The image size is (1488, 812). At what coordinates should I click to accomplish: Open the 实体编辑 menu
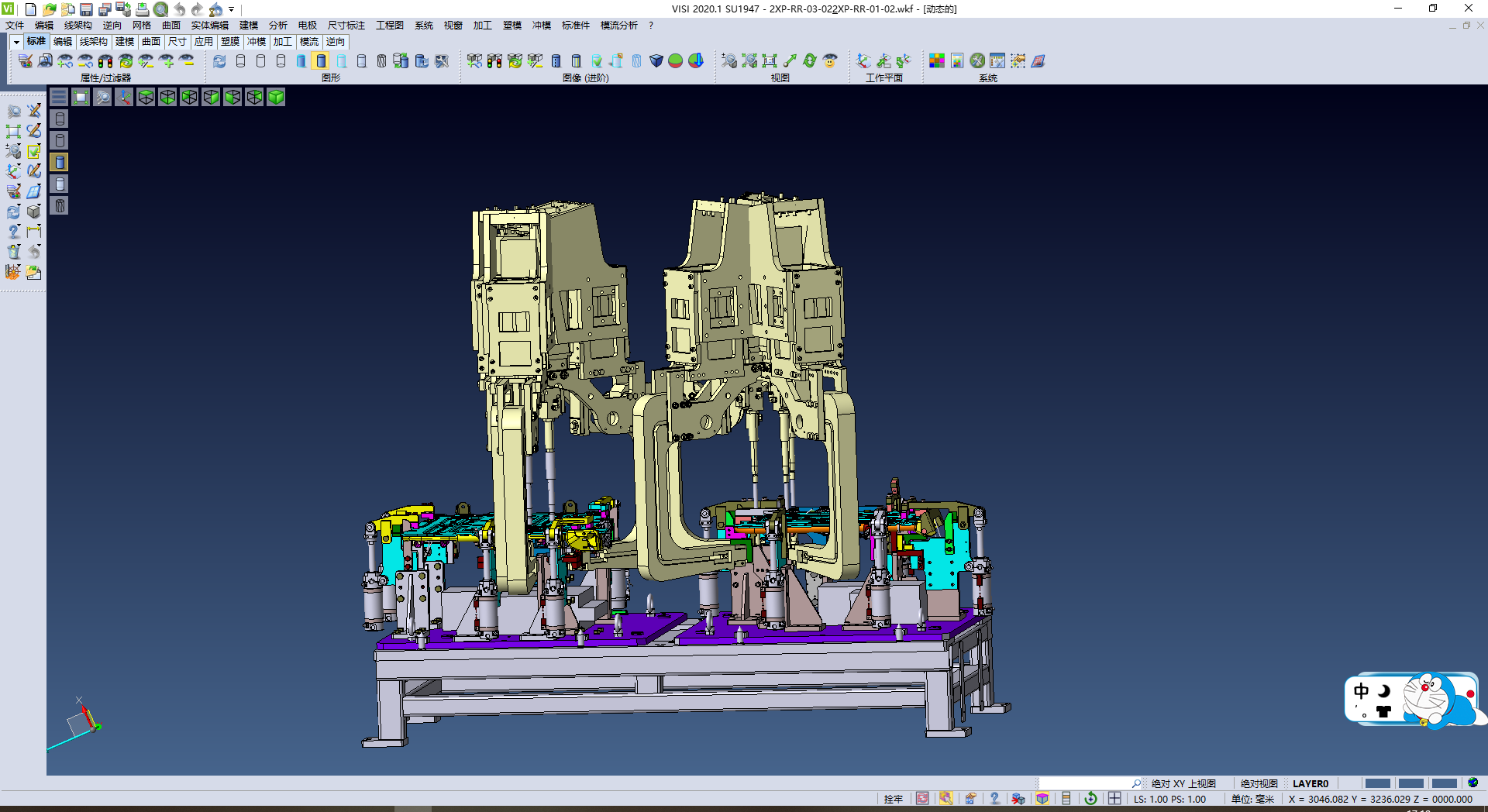[209, 26]
